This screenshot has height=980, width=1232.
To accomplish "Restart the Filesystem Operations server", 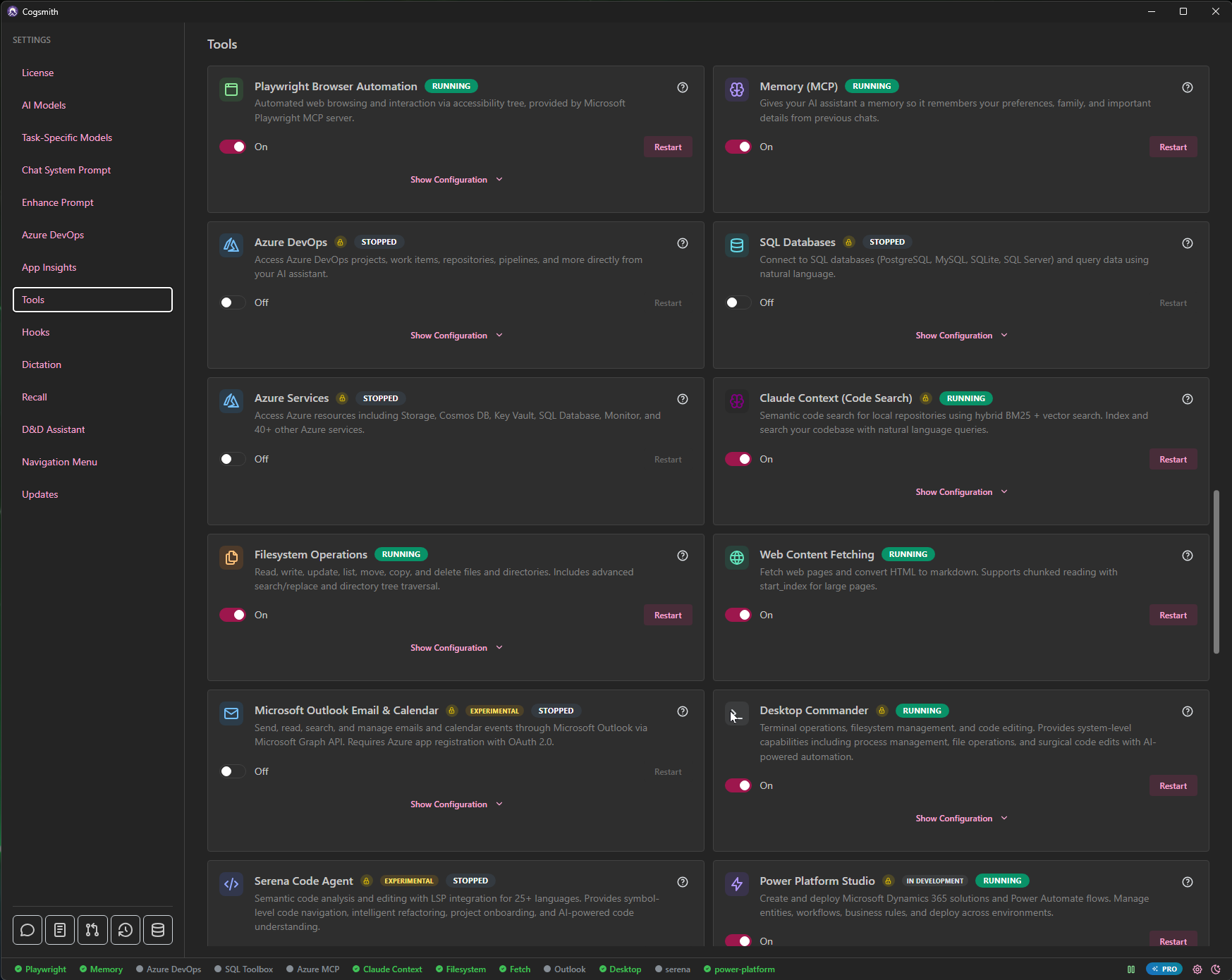I will click(668, 615).
